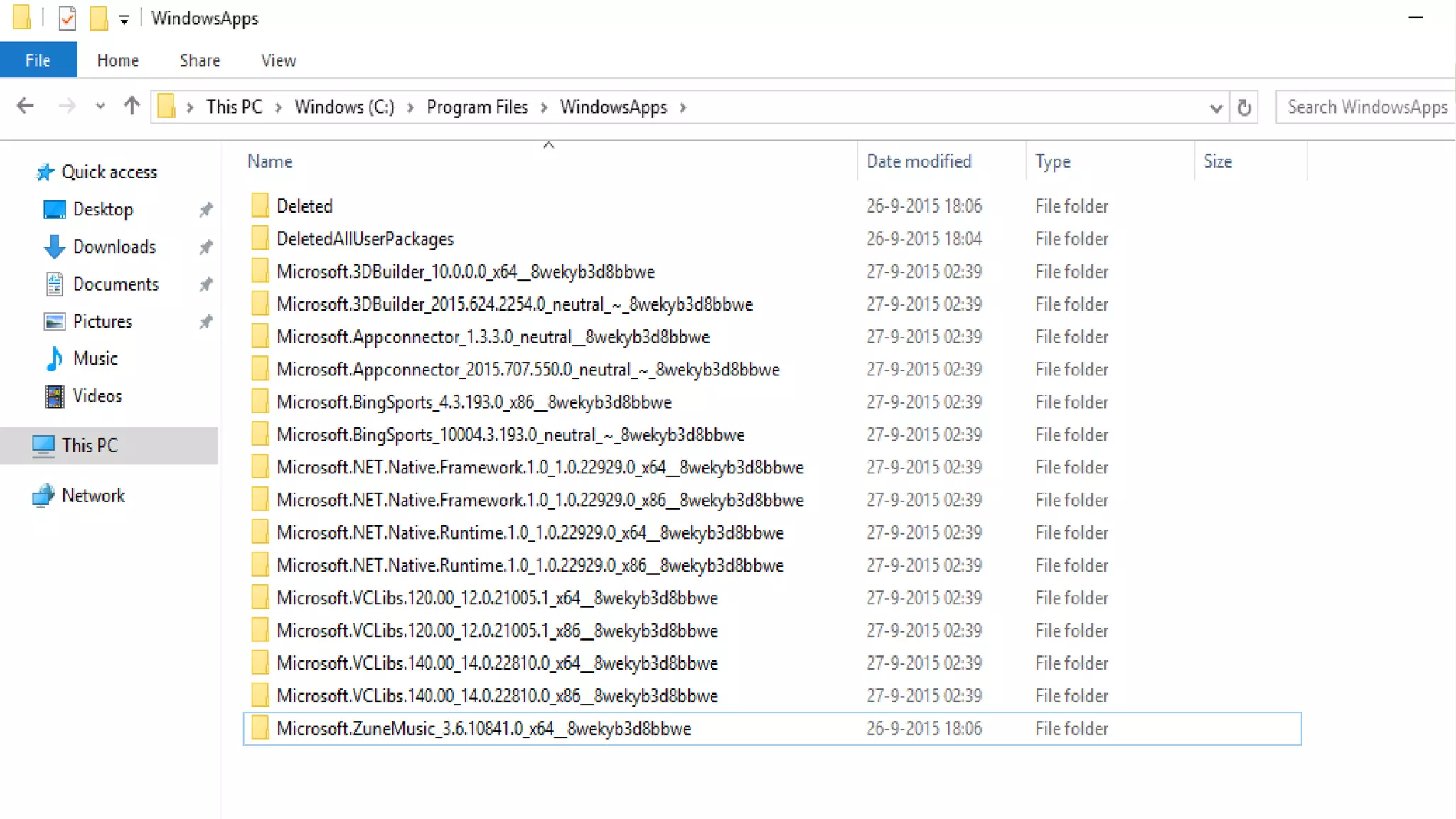Select Microsoft.3DBuilder_10.0.0.0_x64 folder
Image resolution: width=1456 pixels, height=819 pixels.
pos(772,272)
